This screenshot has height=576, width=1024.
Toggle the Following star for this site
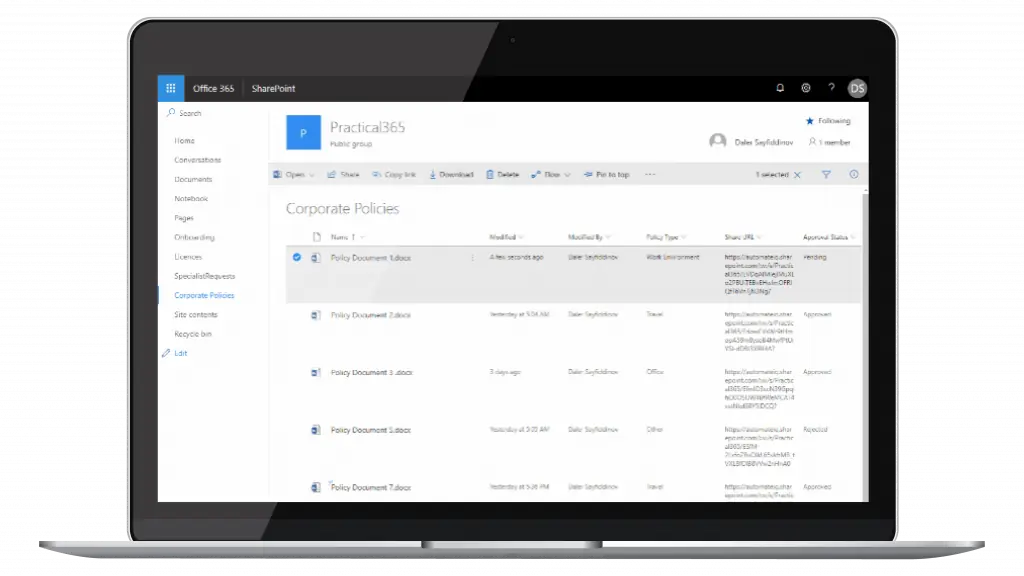[x=810, y=121]
